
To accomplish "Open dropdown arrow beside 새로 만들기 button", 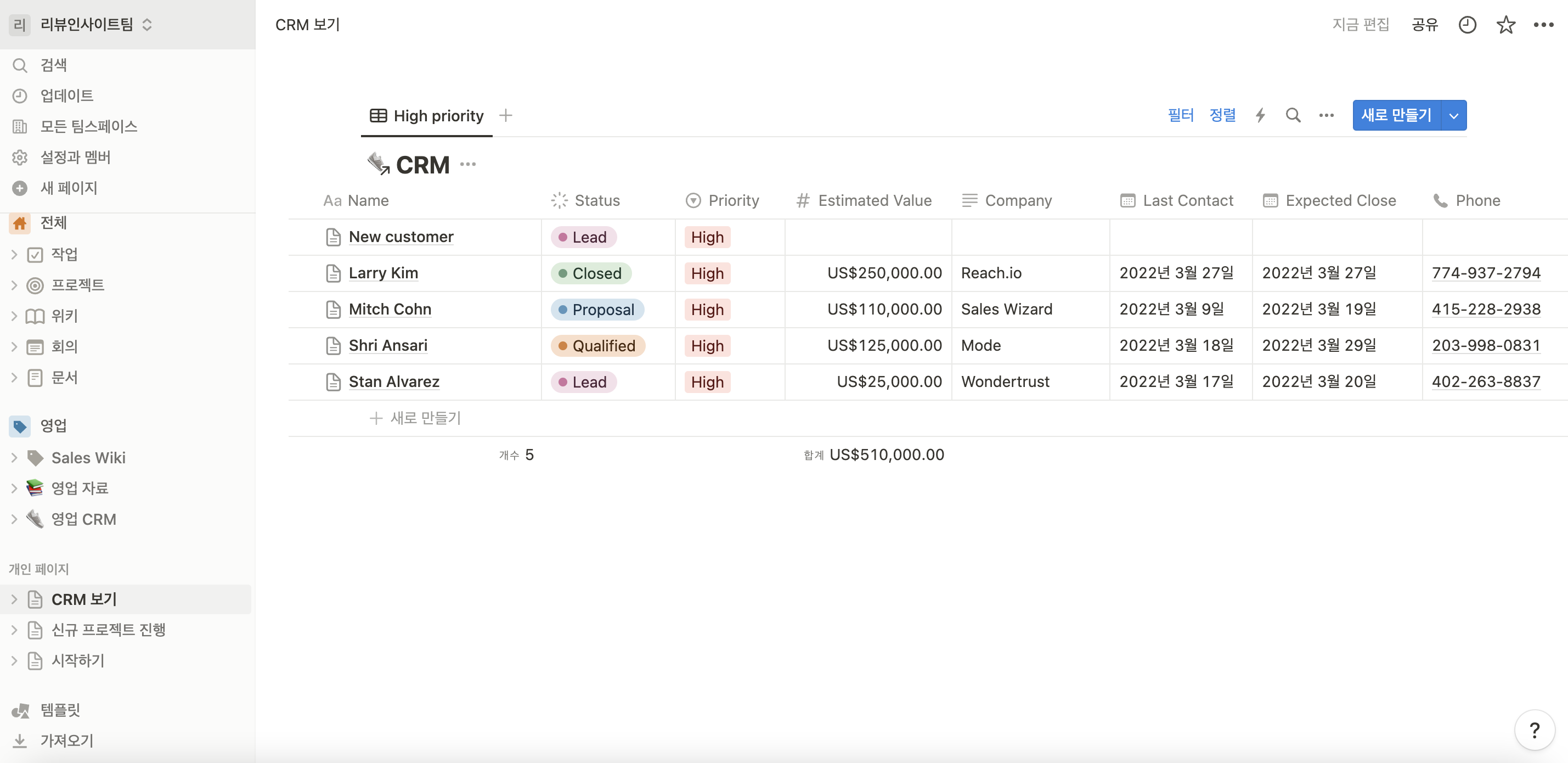I will [1453, 116].
